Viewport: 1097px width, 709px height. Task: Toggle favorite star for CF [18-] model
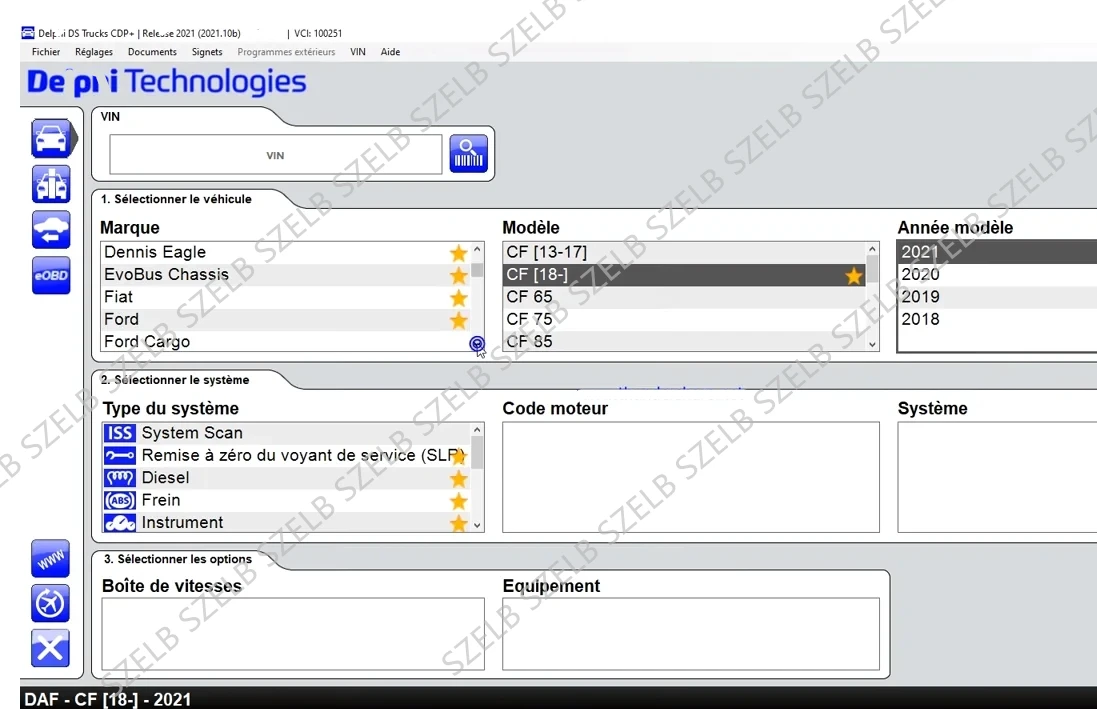point(854,275)
